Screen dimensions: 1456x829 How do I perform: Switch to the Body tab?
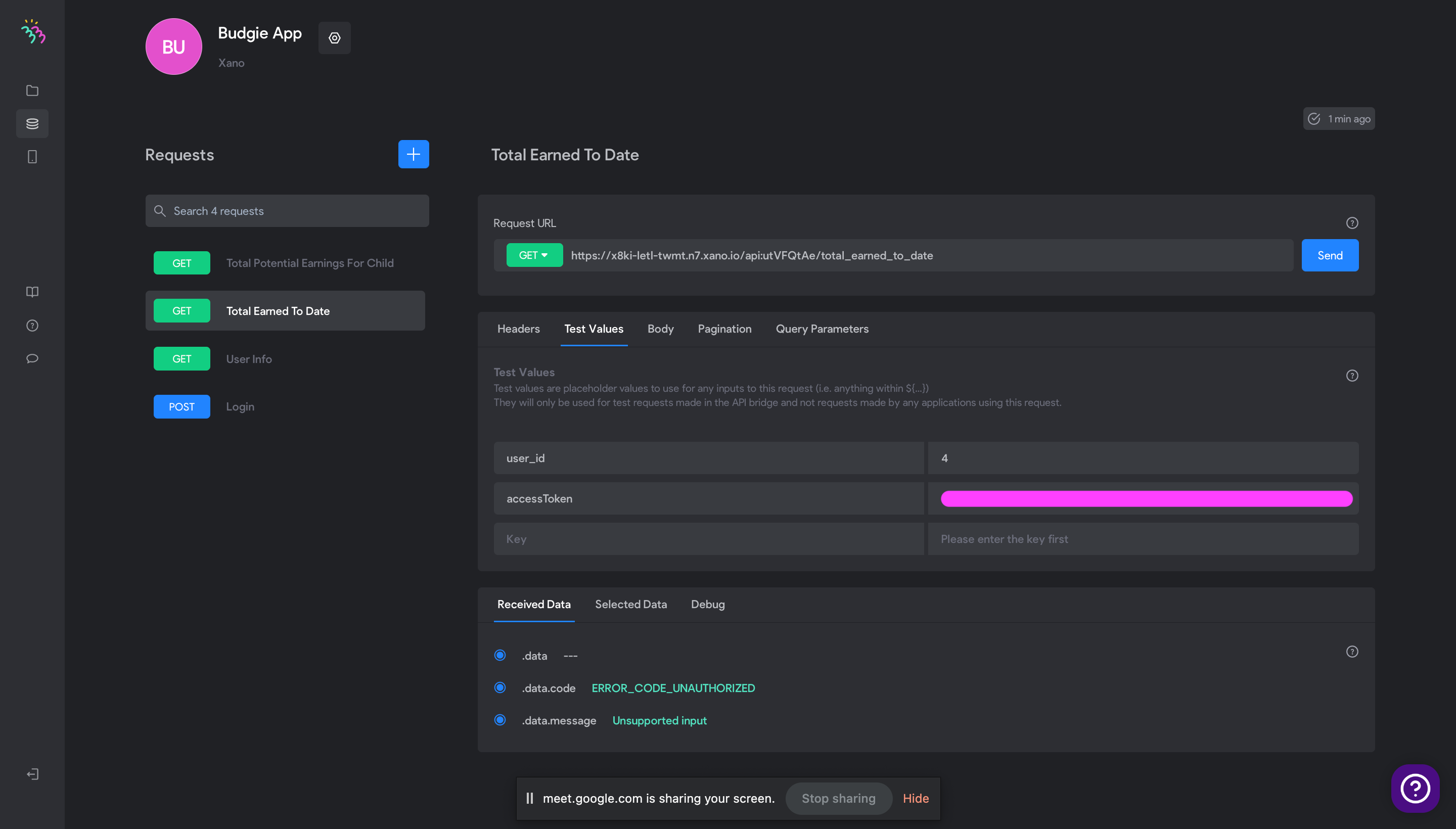(660, 329)
